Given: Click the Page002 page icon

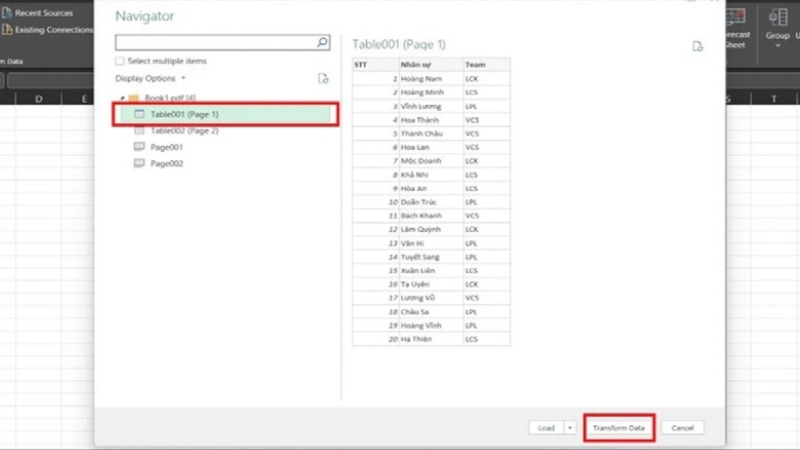Looking at the screenshot, I should [139, 163].
